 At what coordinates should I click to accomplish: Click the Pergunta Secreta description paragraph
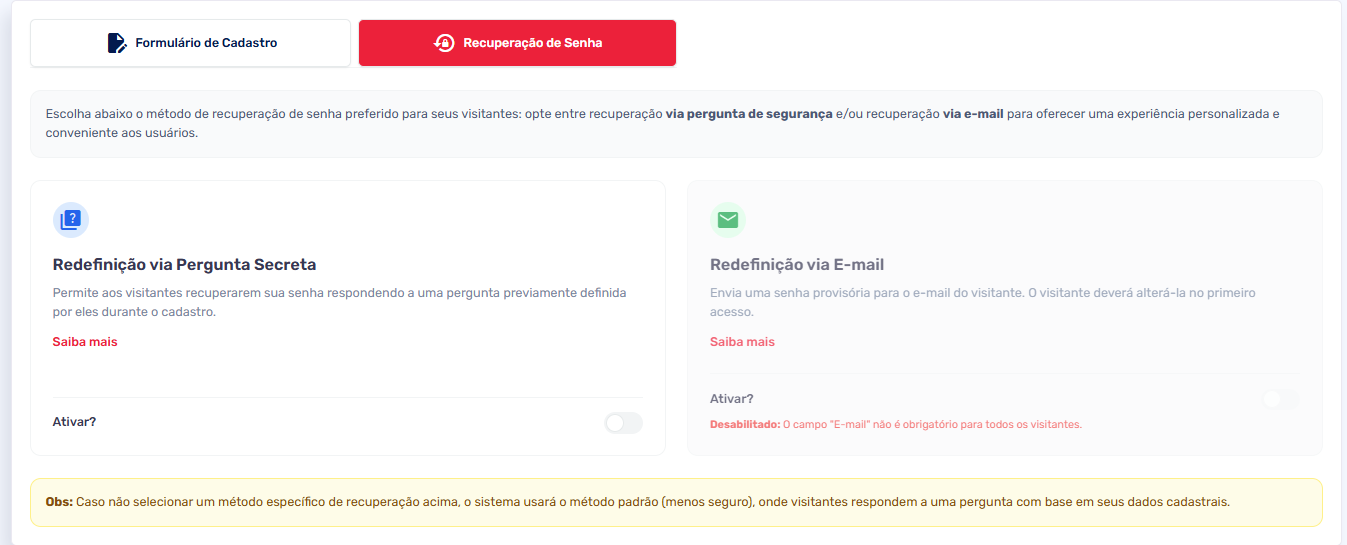[x=339, y=302]
